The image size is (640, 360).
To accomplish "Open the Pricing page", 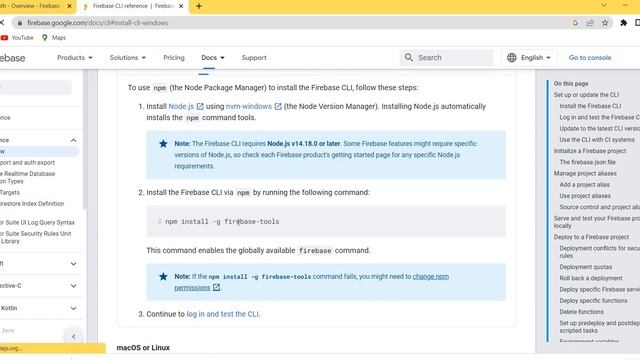I will click(x=174, y=58).
